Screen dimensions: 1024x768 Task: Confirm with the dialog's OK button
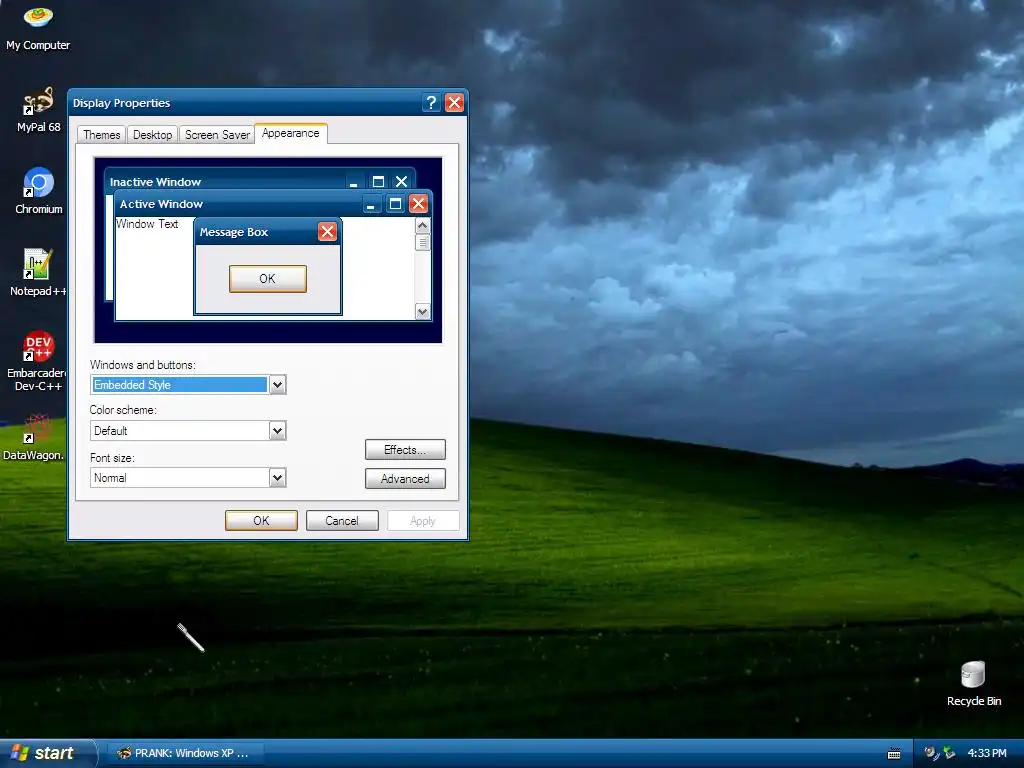(x=261, y=520)
